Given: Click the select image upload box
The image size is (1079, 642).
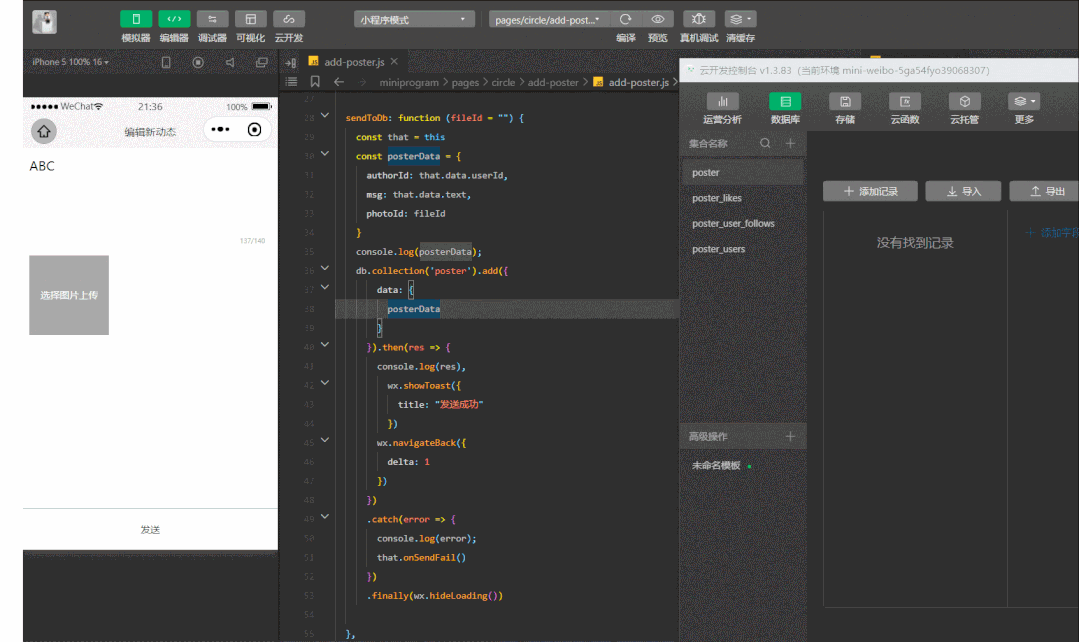Looking at the screenshot, I should pyautogui.click(x=69, y=295).
